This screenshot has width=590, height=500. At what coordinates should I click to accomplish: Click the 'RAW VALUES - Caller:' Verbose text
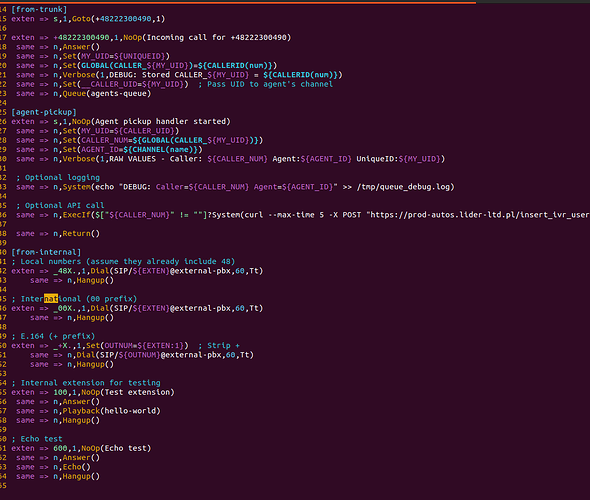[x=155, y=159]
